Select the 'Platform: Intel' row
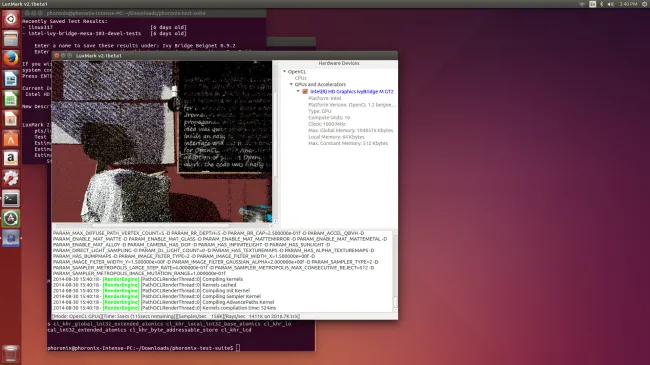This screenshot has width=650, height=365. (325, 98)
